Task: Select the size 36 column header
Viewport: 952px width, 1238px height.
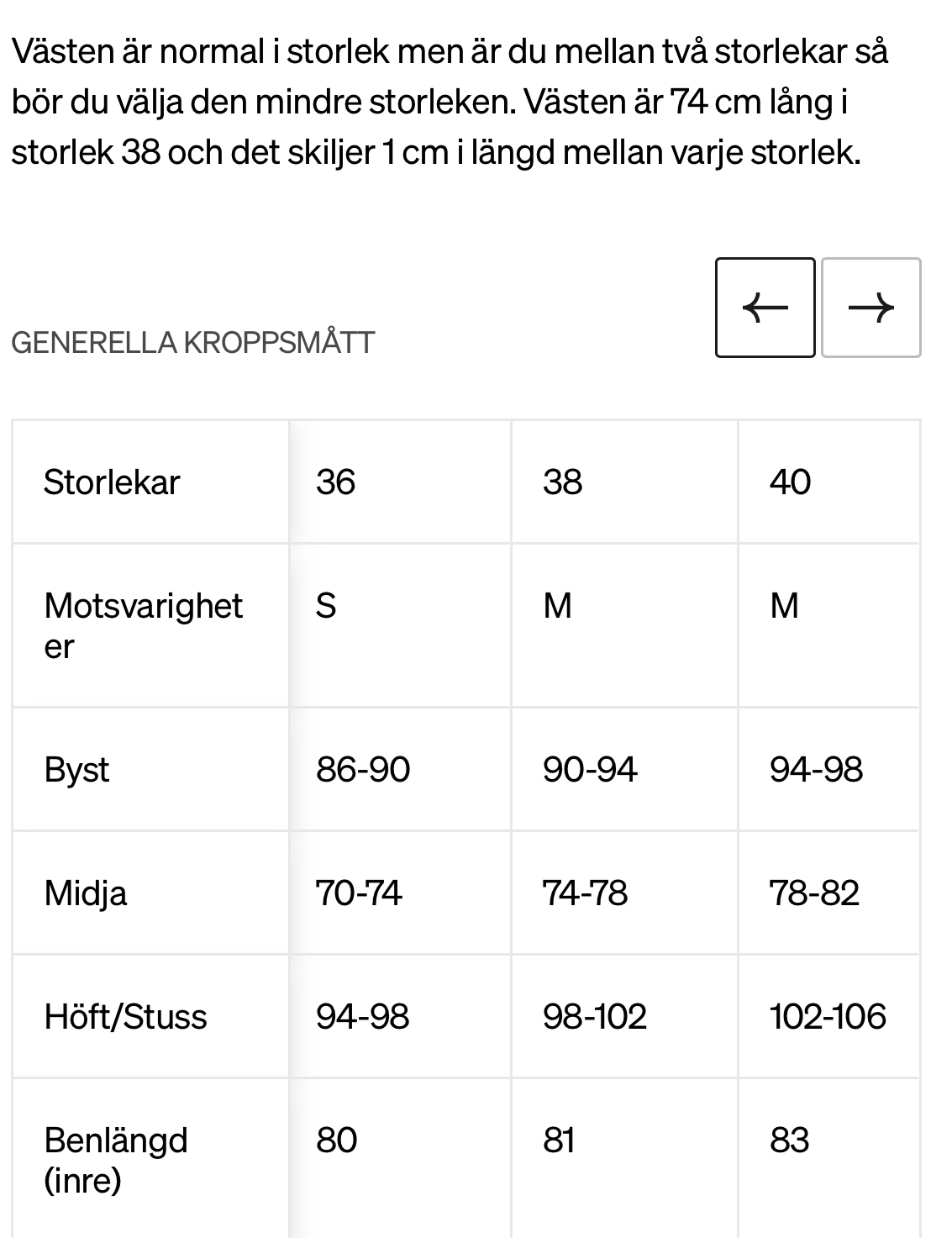Action: click(400, 482)
